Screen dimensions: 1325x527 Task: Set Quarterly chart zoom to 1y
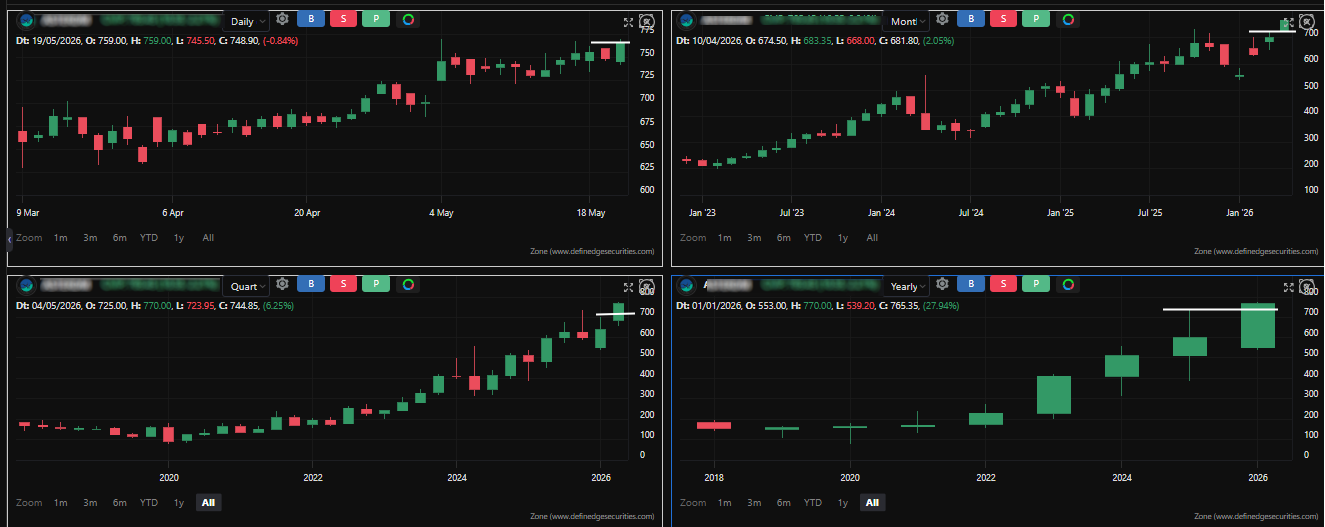click(179, 503)
